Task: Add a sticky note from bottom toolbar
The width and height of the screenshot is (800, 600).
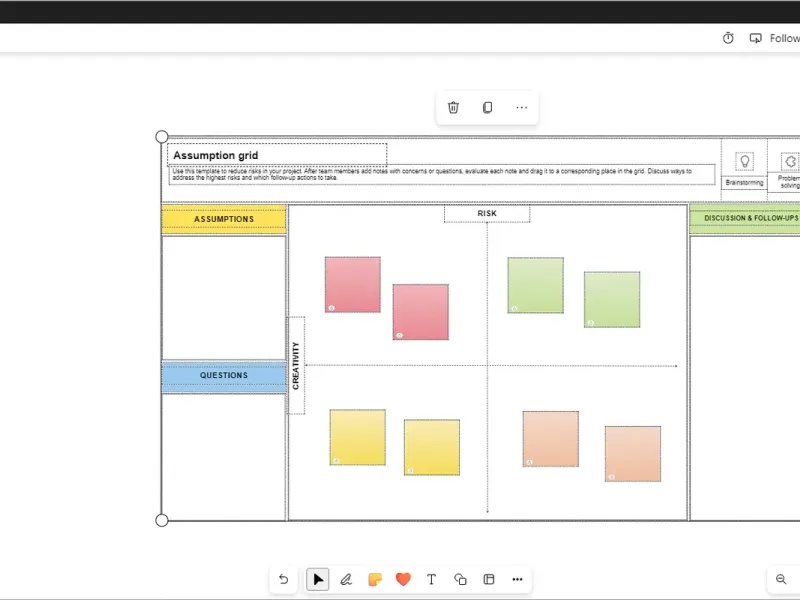Action: 374,579
